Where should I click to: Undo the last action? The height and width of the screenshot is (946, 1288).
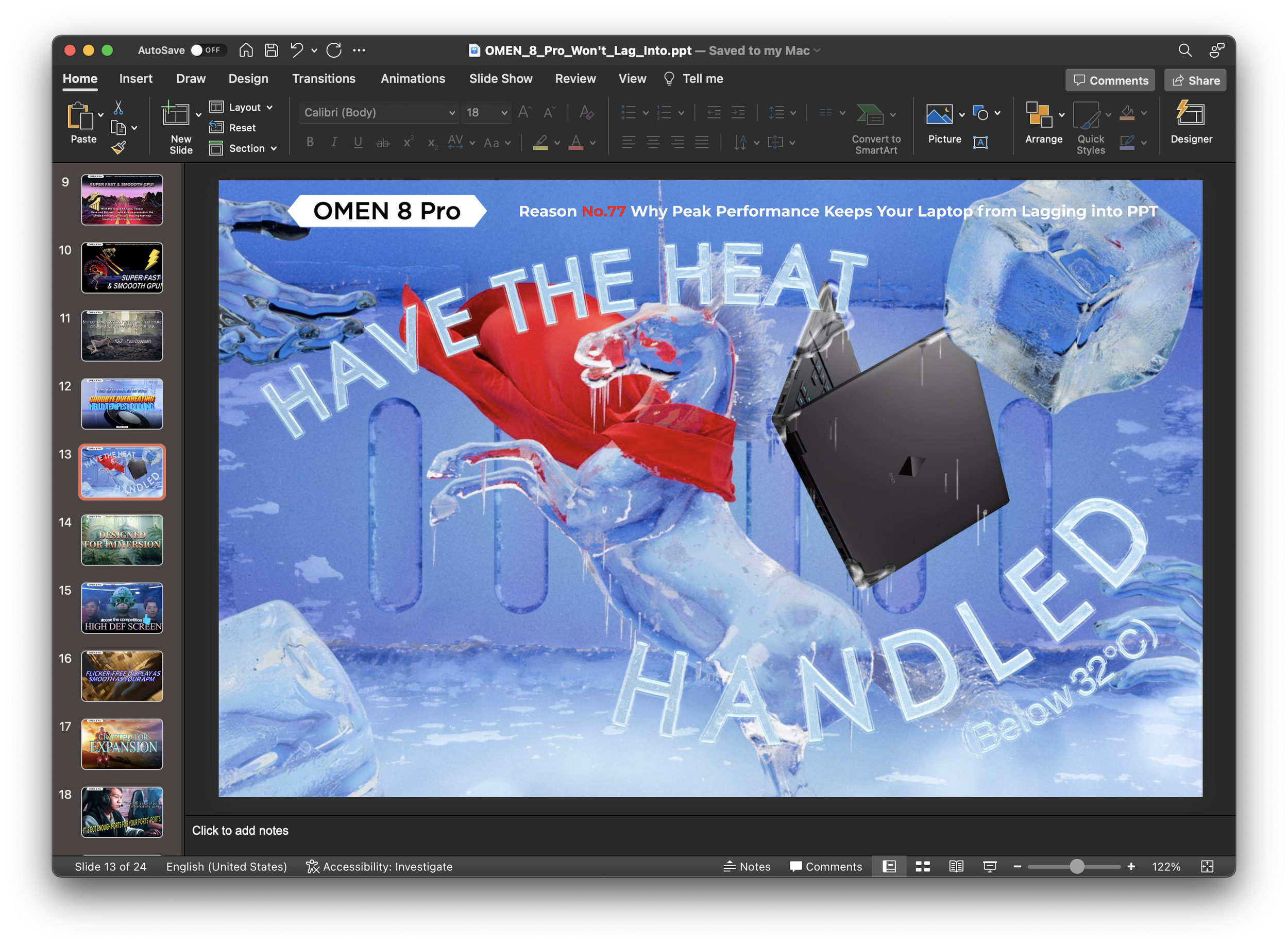297,50
